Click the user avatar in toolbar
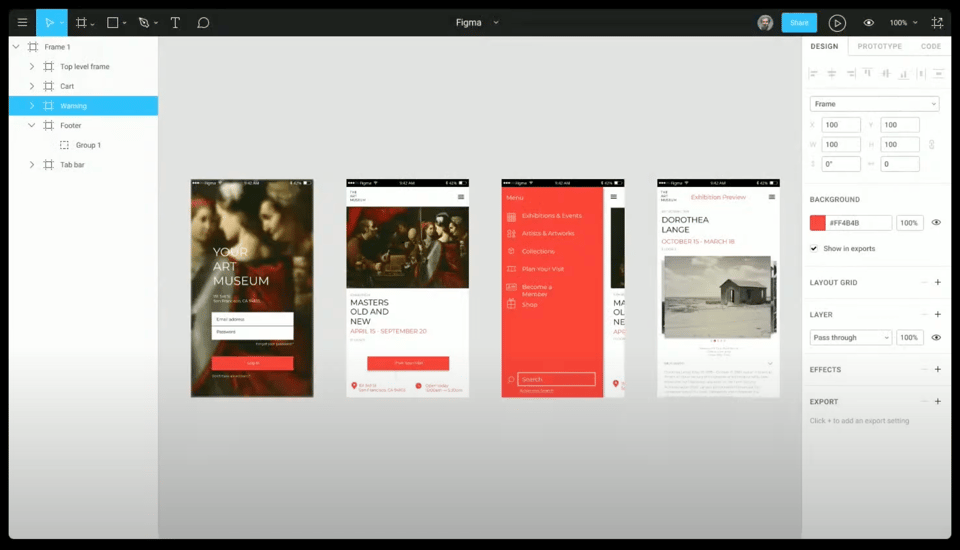The image size is (960, 550). coord(765,23)
